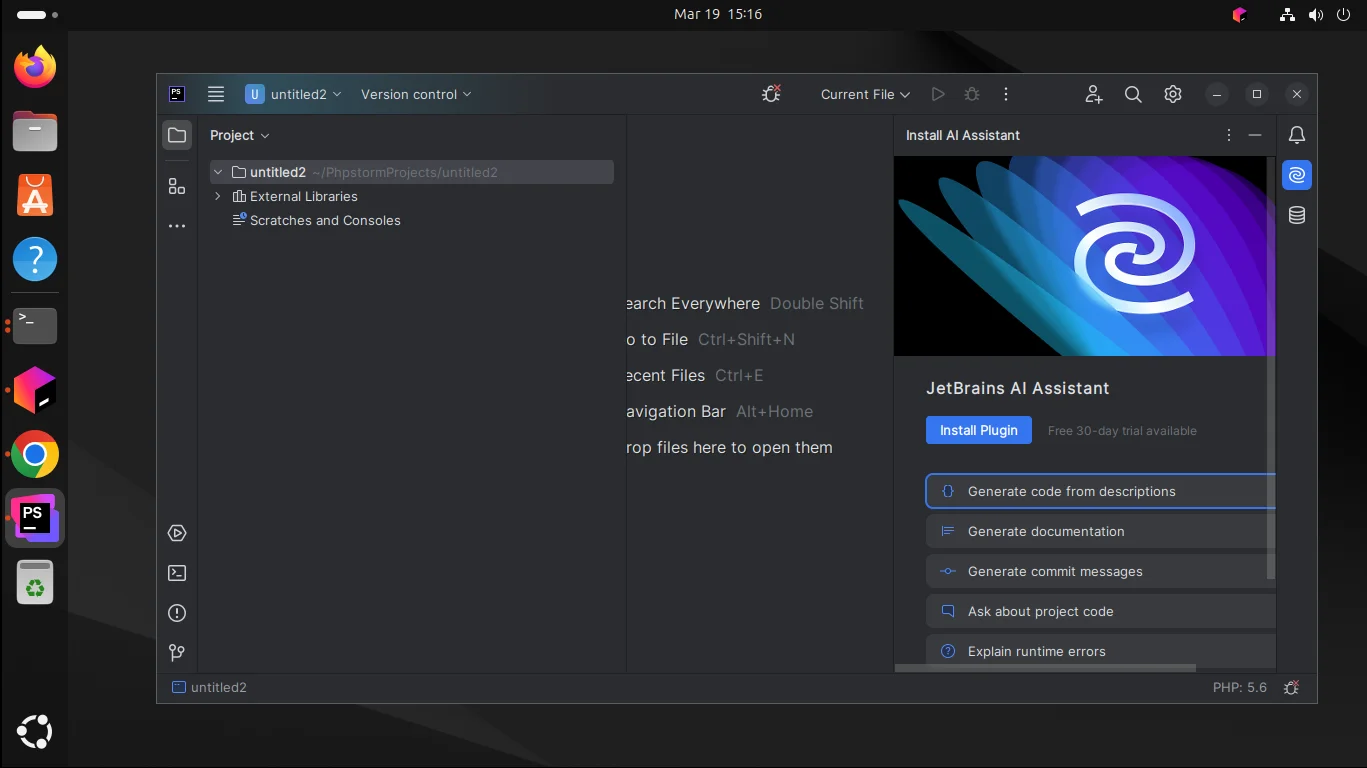Screen dimensions: 1367x768
Task: Open the Run tool window icon
Action: [x=177, y=533]
